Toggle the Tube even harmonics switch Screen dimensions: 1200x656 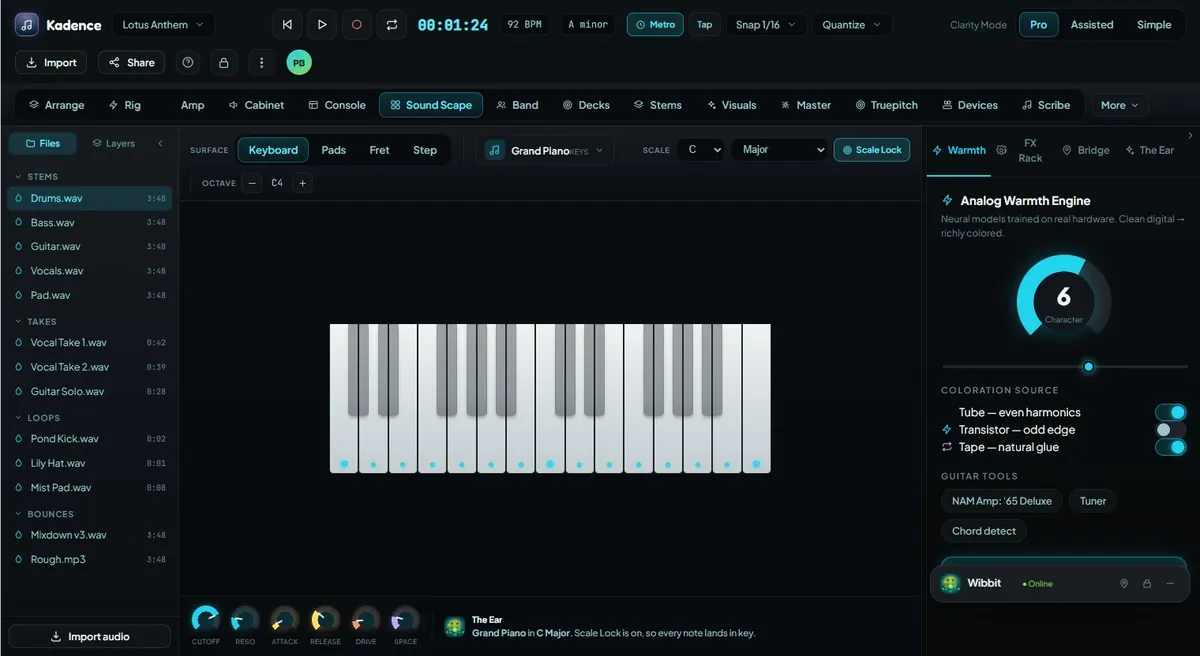[x=1170, y=412]
